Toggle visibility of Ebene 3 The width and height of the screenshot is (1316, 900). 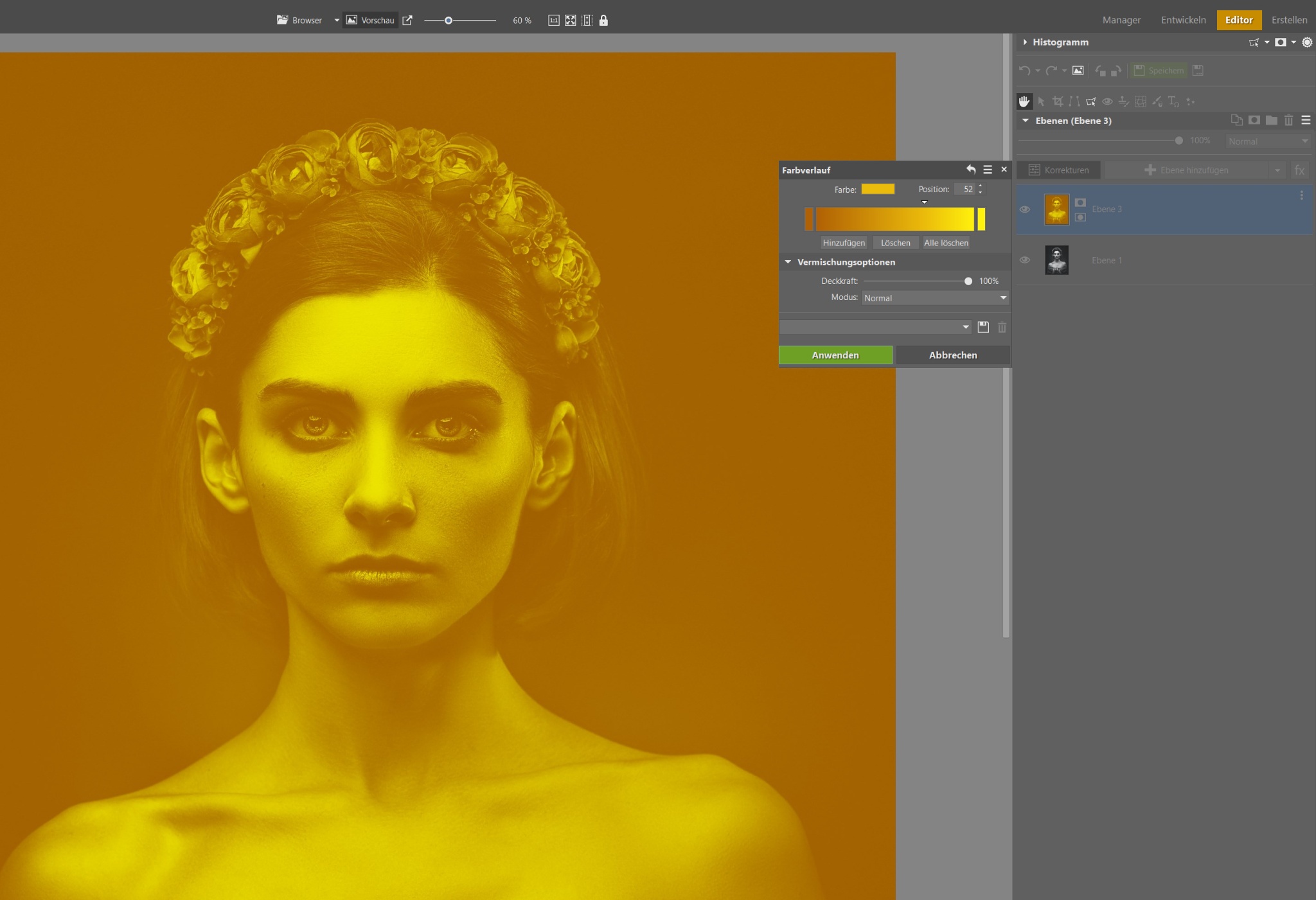pyautogui.click(x=1025, y=209)
